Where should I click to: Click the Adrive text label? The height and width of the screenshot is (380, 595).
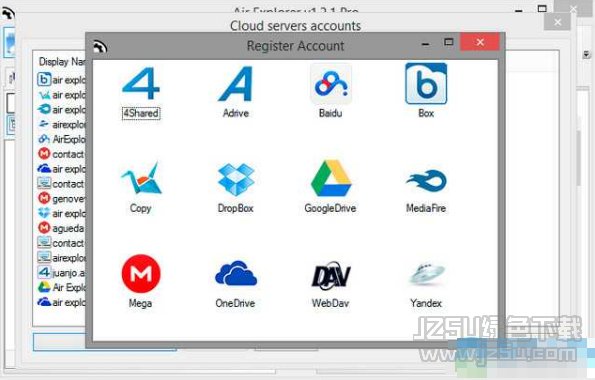236,113
